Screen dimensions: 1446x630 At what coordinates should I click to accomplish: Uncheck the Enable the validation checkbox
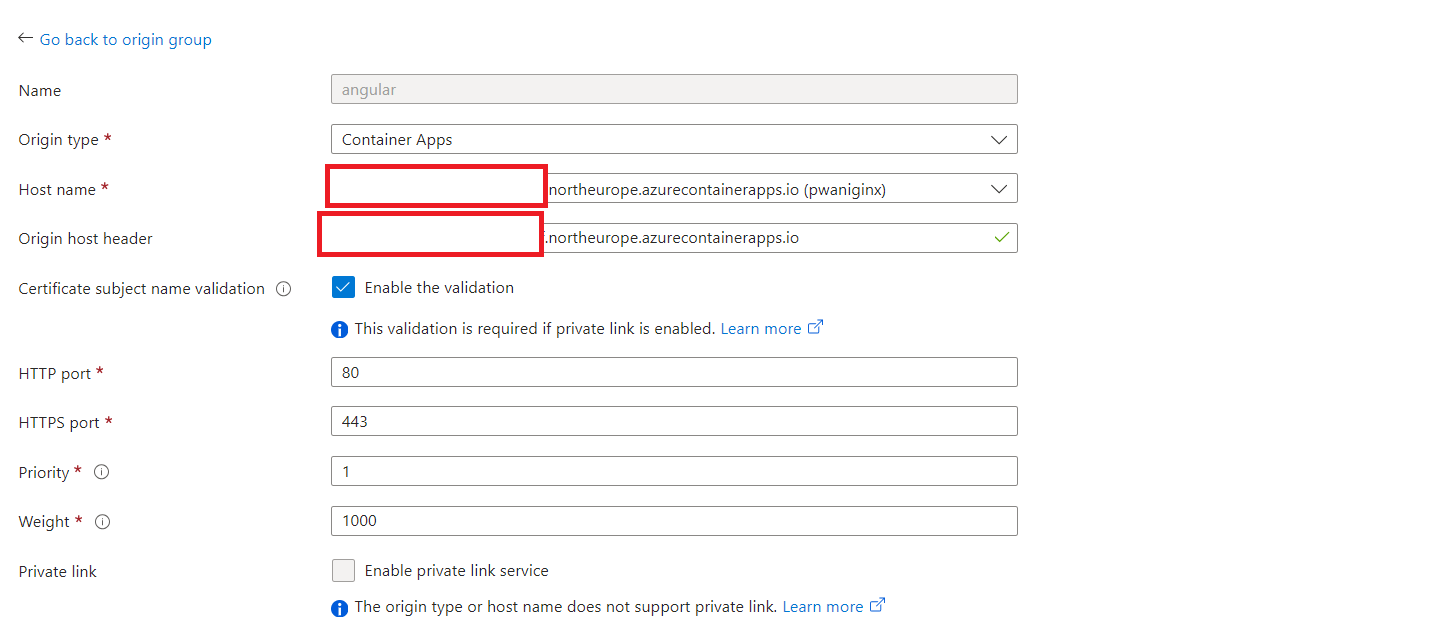[343, 288]
